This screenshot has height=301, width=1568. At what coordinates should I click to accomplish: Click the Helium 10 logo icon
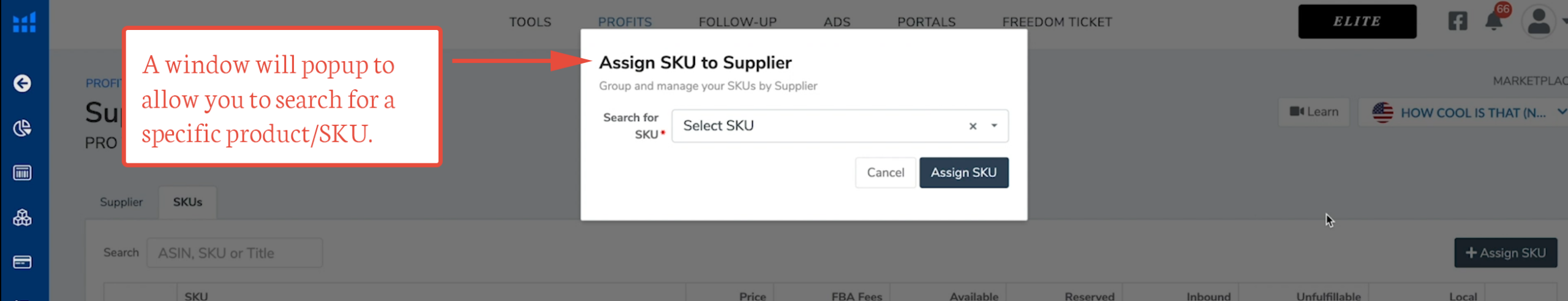(24, 23)
